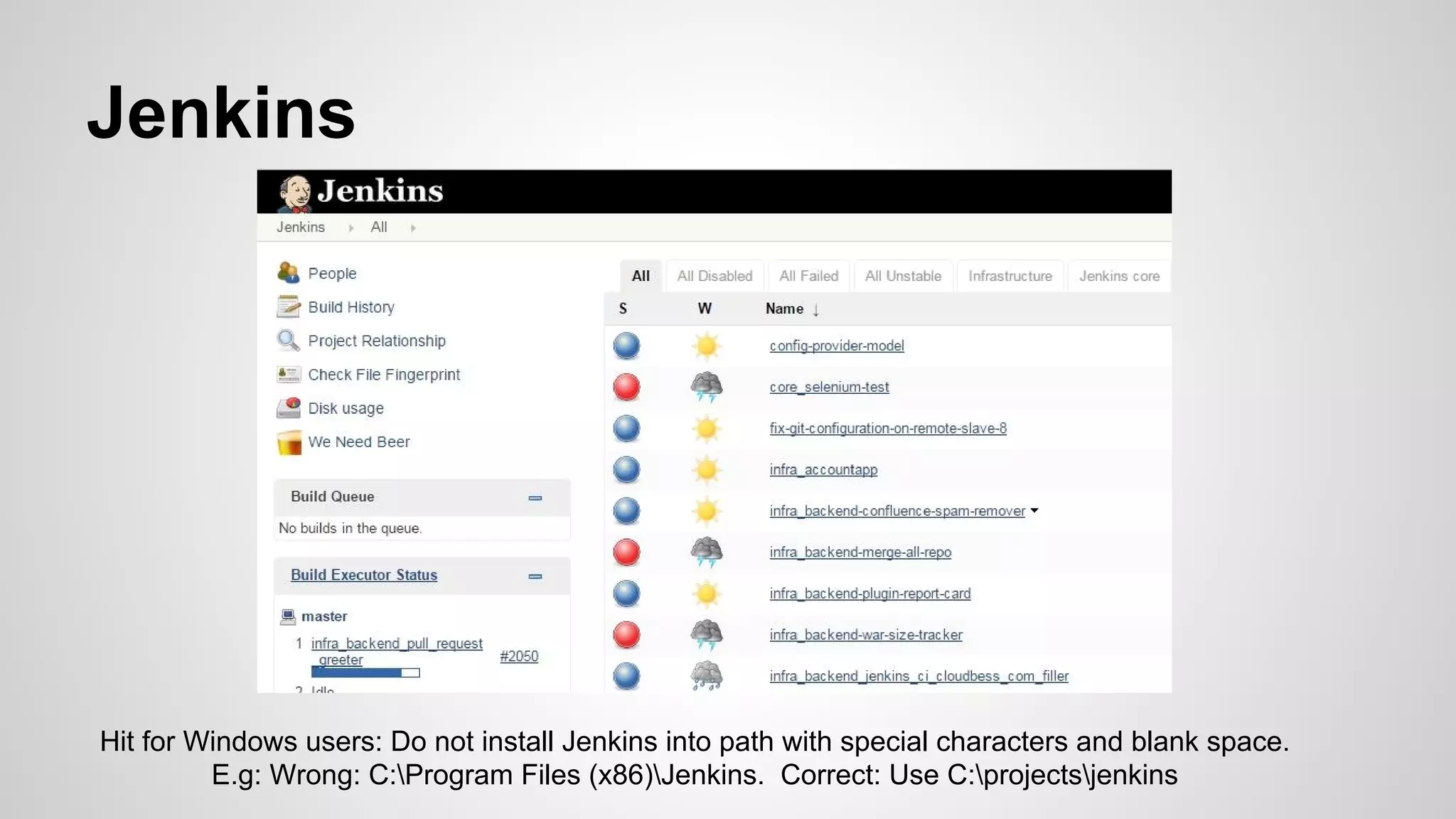Open Project Relationship link

pos(377,341)
